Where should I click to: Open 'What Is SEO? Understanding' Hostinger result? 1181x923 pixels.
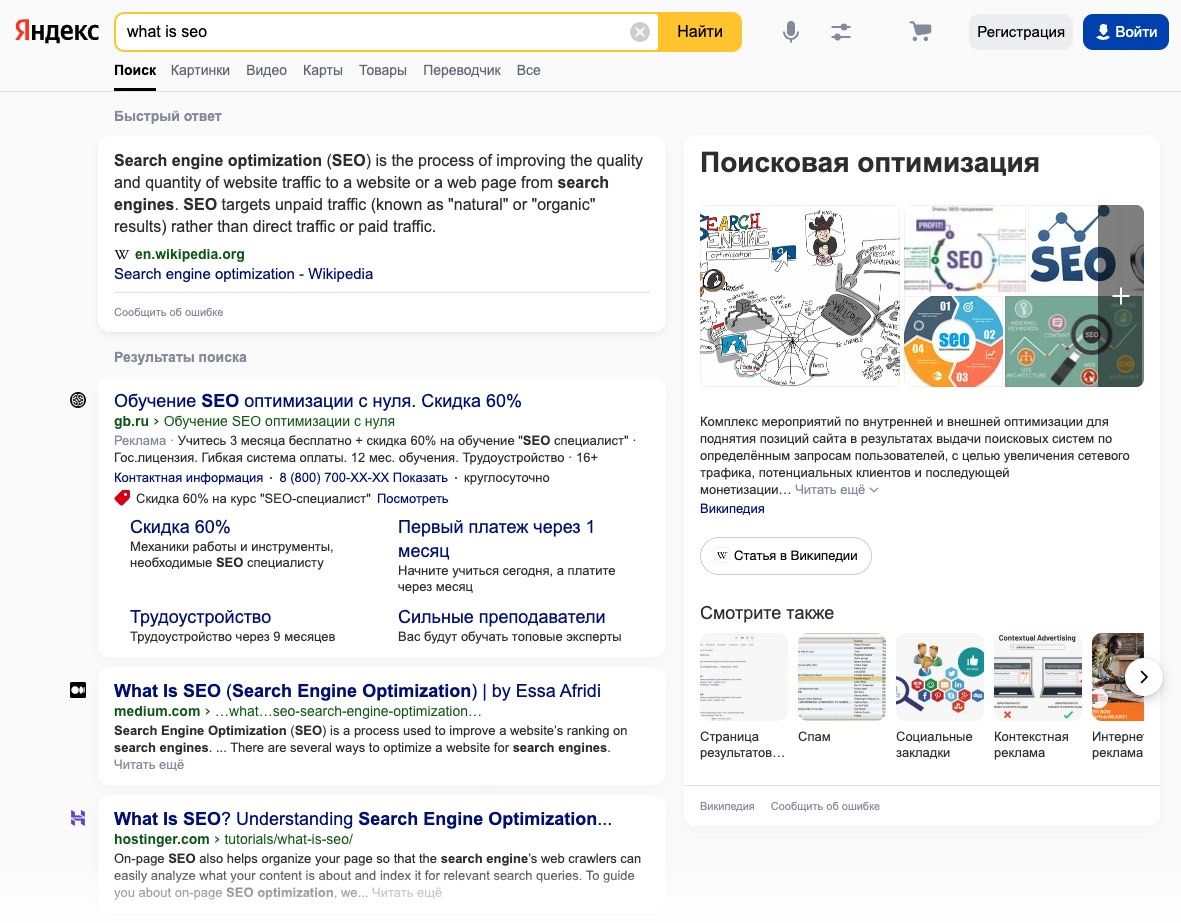(x=363, y=818)
